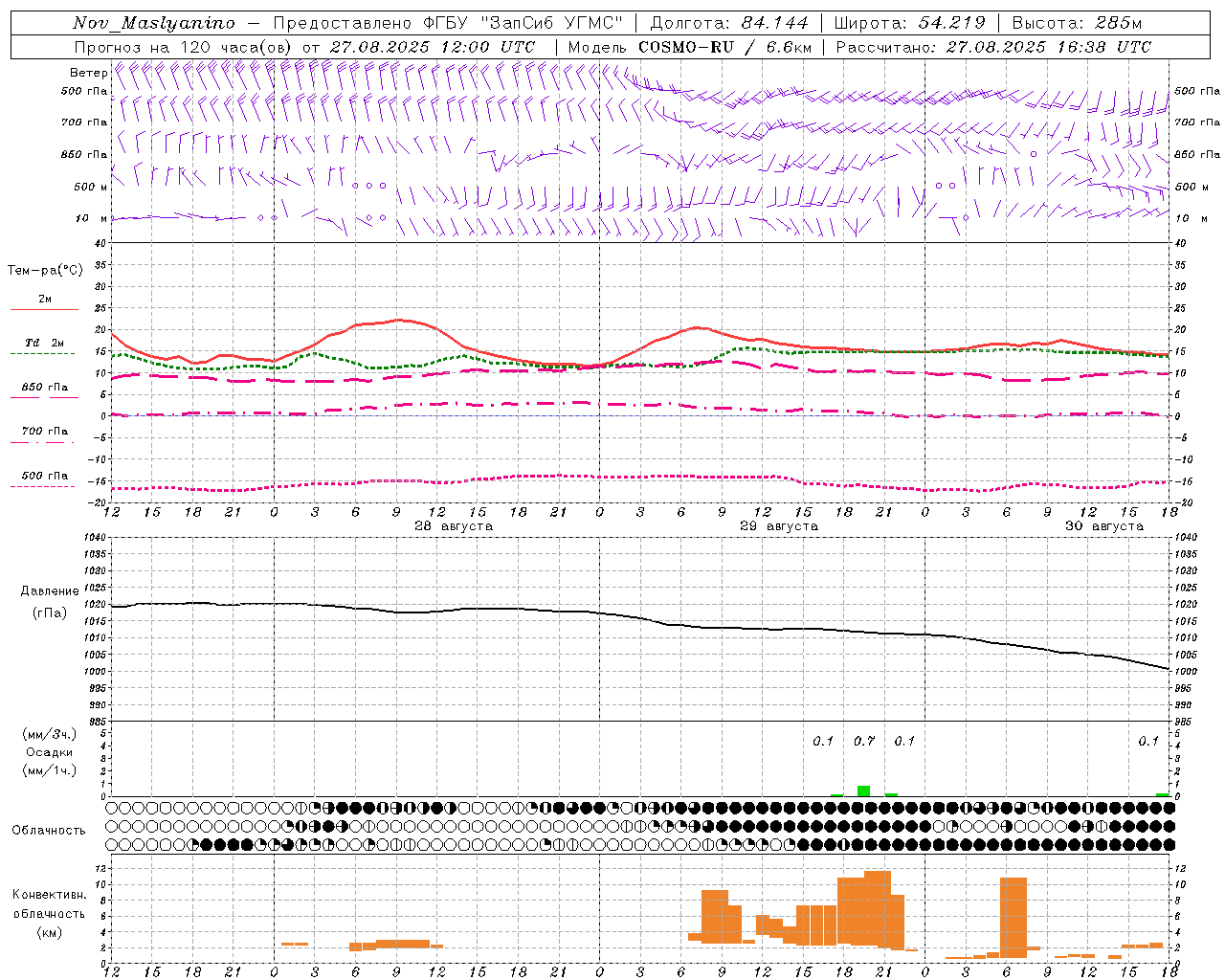The height and width of the screenshot is (980, 1225).
Task: Click the station title Nov_Maslyanino
Action: point(154,23)
